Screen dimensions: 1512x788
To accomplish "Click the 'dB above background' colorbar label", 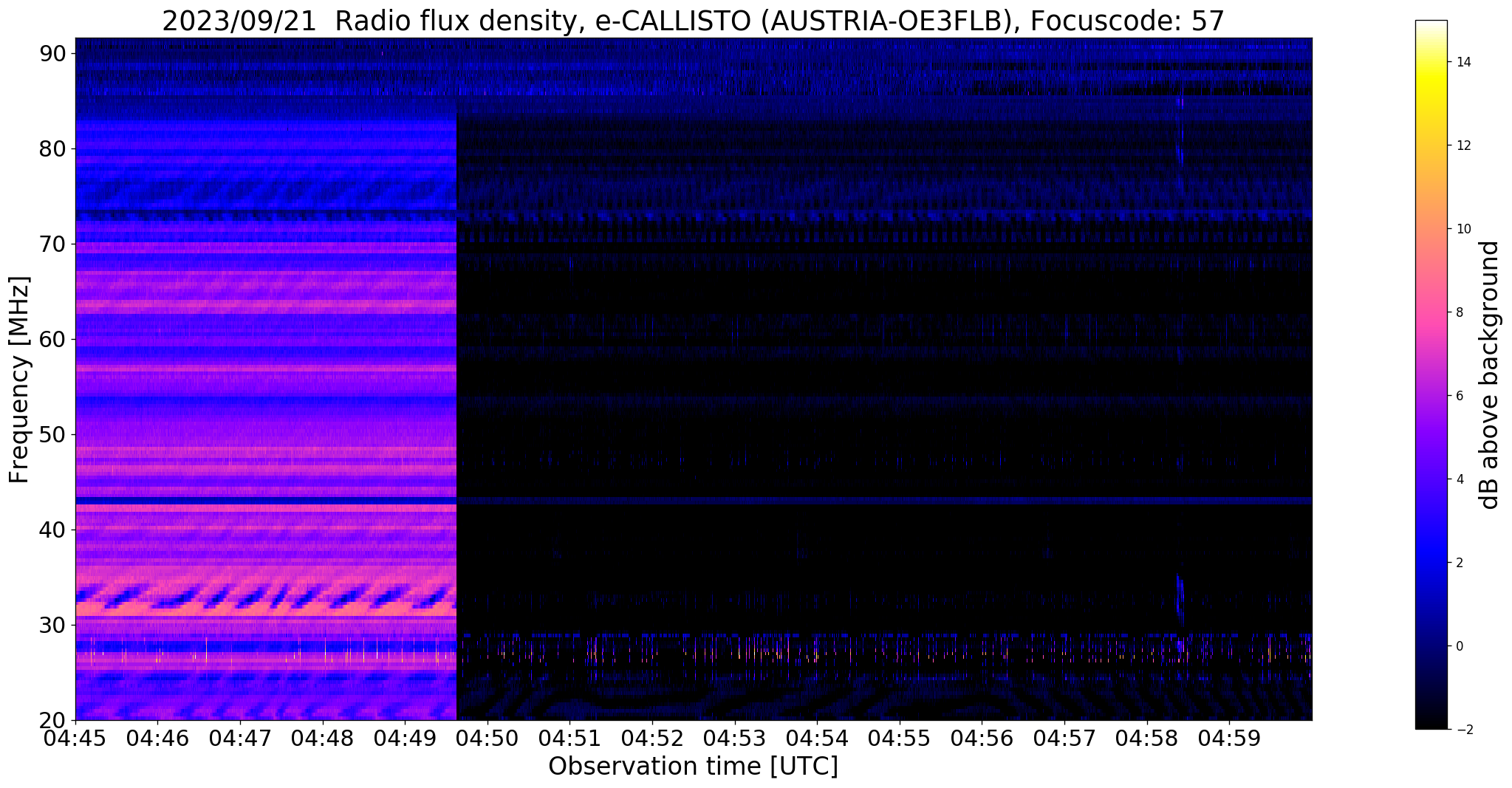I will [x=1490, y=374].
